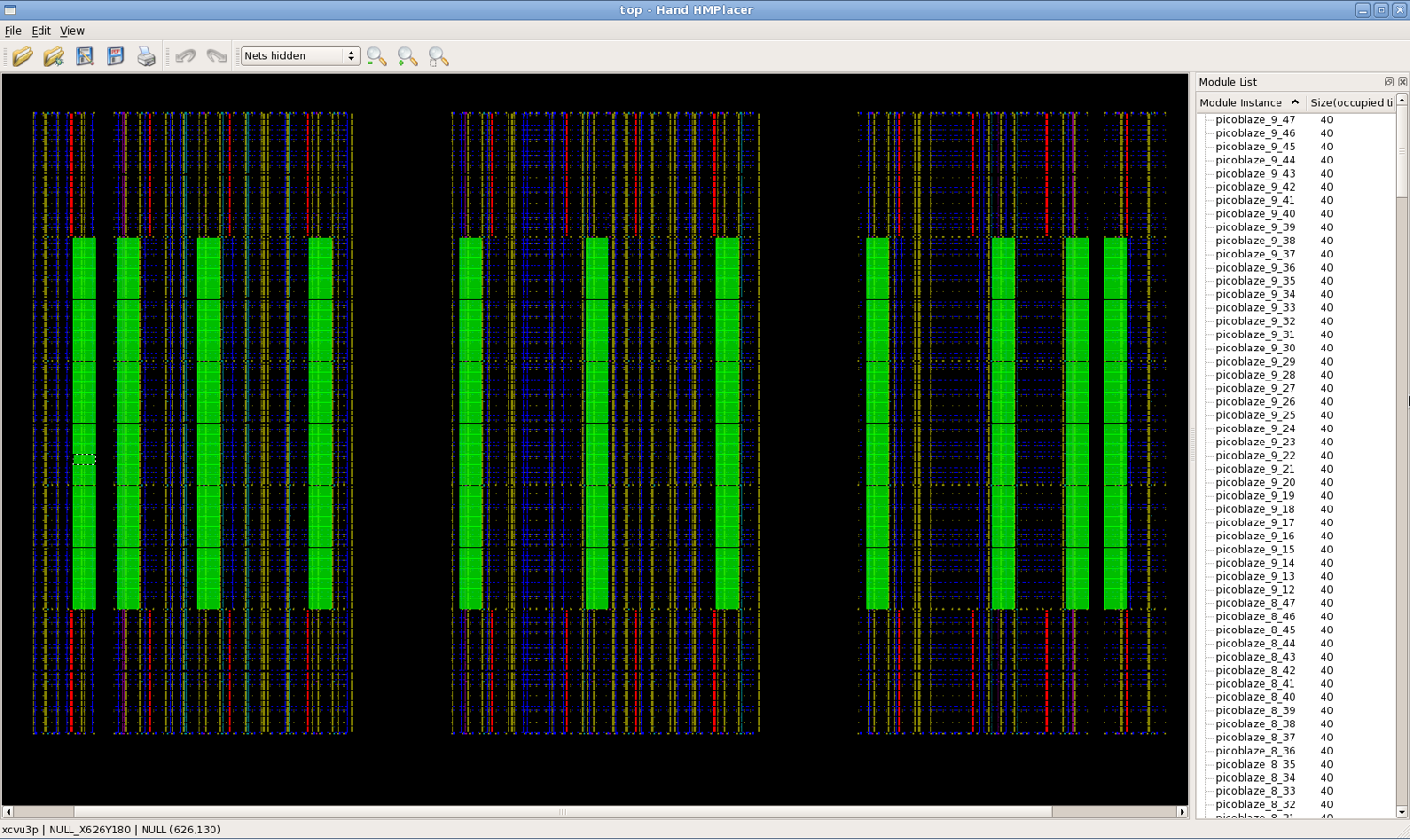Select module picoblaze_9_46
Viewport: 1410px width, 840px height.
tap(1255, 132)
